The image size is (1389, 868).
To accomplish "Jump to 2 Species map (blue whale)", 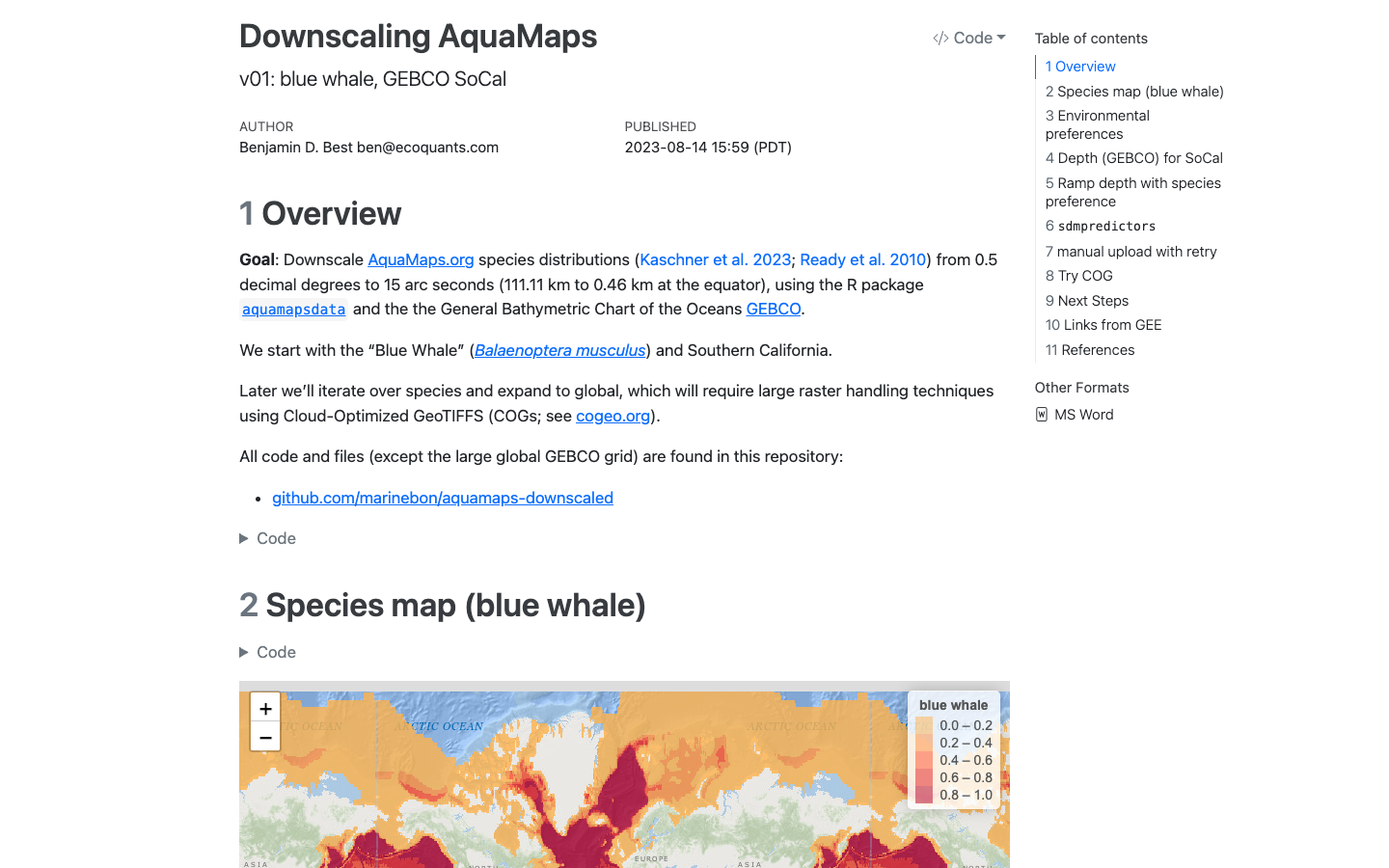I will click(1134, 92).
